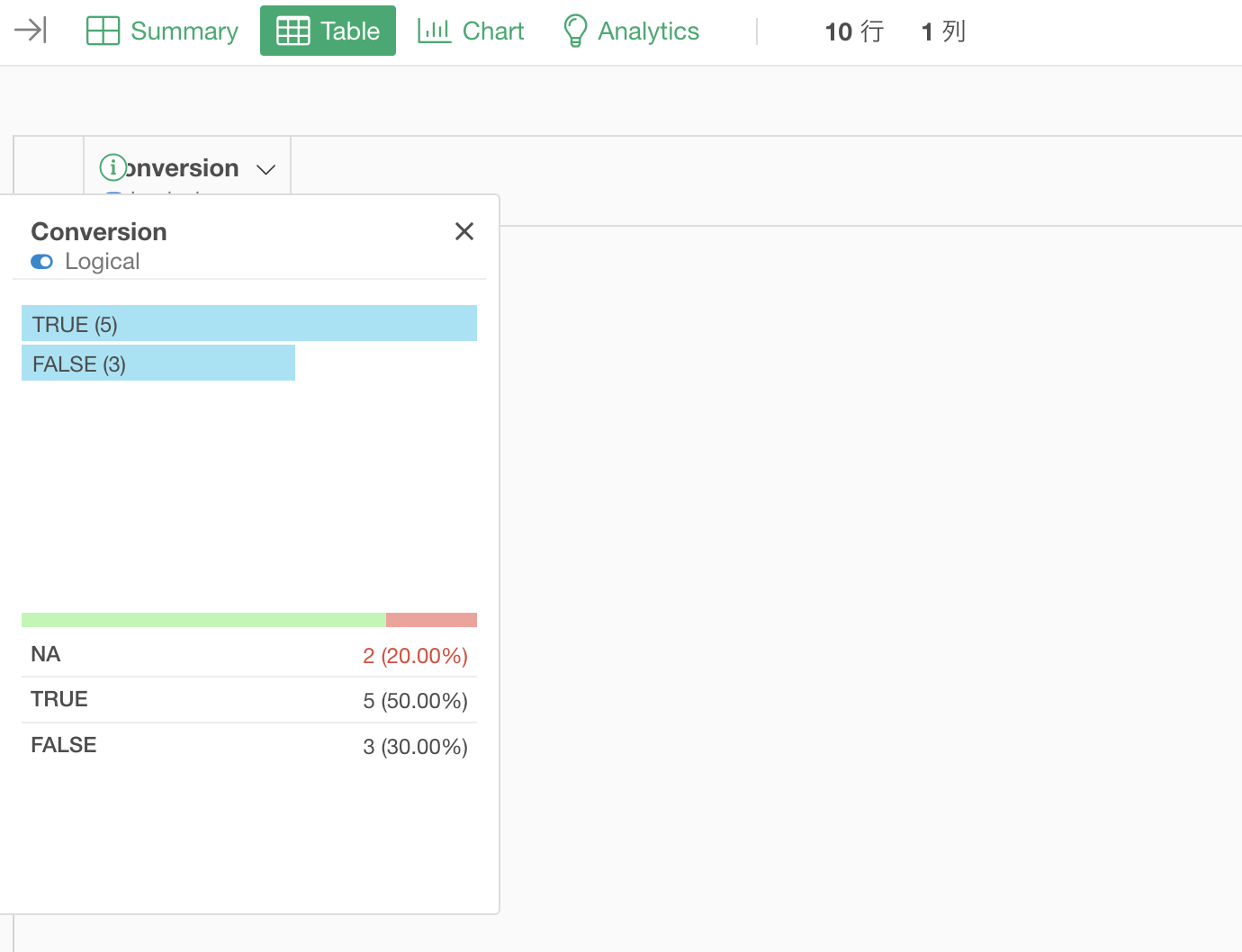Click the red NA bar segment
Viewport: 1242px width, 952px height.
(x=431, y=620)
